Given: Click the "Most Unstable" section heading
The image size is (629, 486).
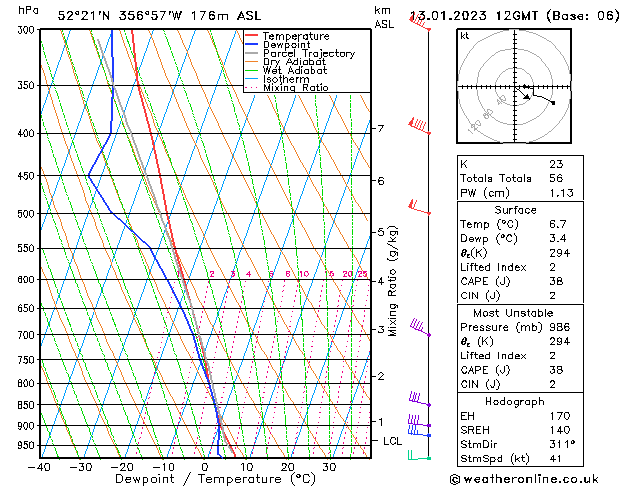Looking at the screenshot, I should point(513,313).
